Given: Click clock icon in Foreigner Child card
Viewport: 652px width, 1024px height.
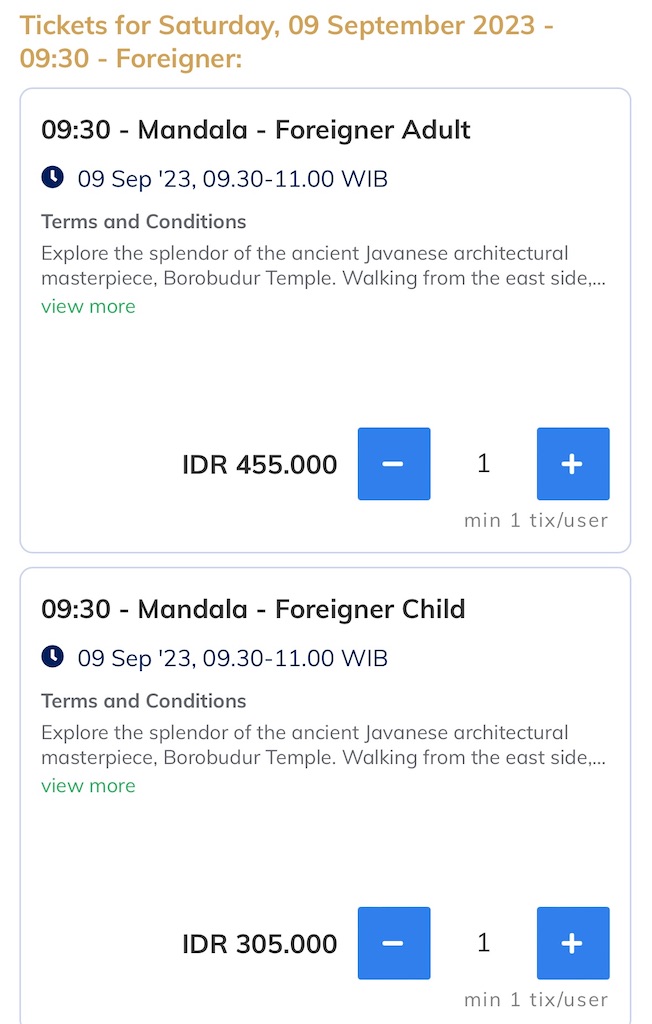Looking at the screenshot, I should click(x=52, y=656).
